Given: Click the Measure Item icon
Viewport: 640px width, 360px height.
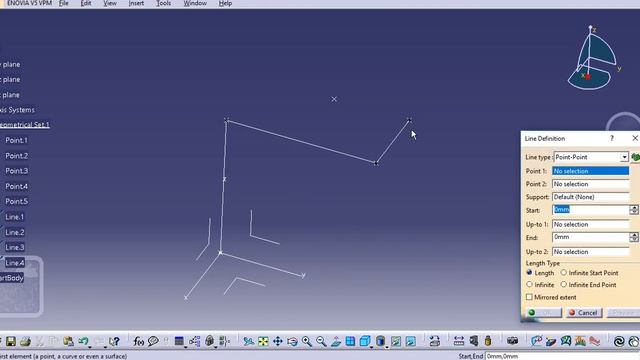Looking at the screenshot, I should click(473, 341).
